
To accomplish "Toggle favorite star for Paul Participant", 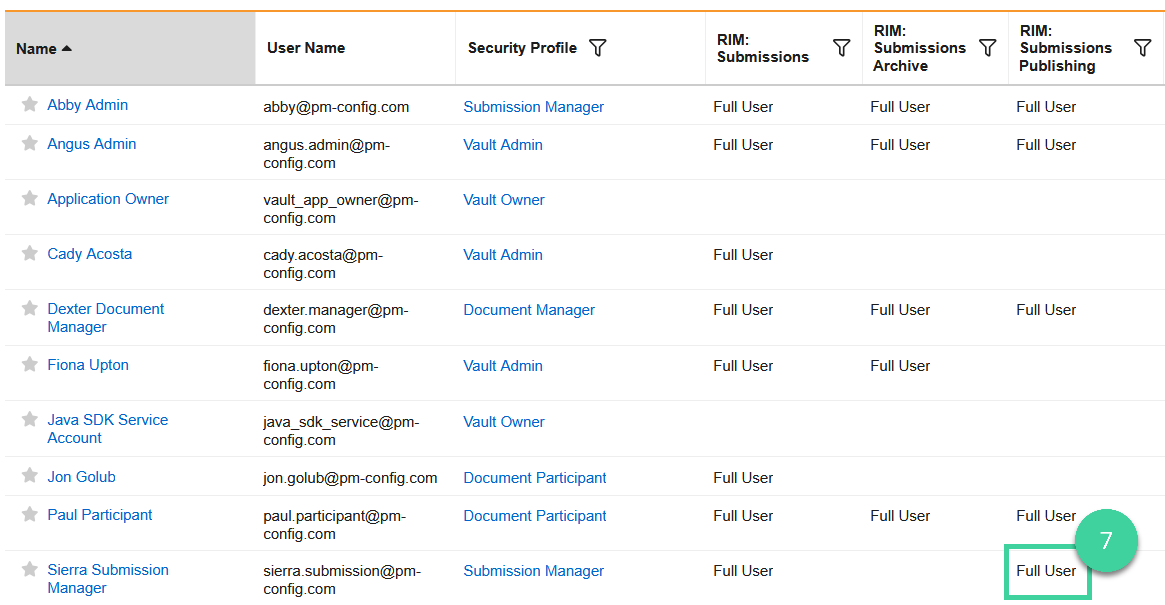I will [30, 514].
